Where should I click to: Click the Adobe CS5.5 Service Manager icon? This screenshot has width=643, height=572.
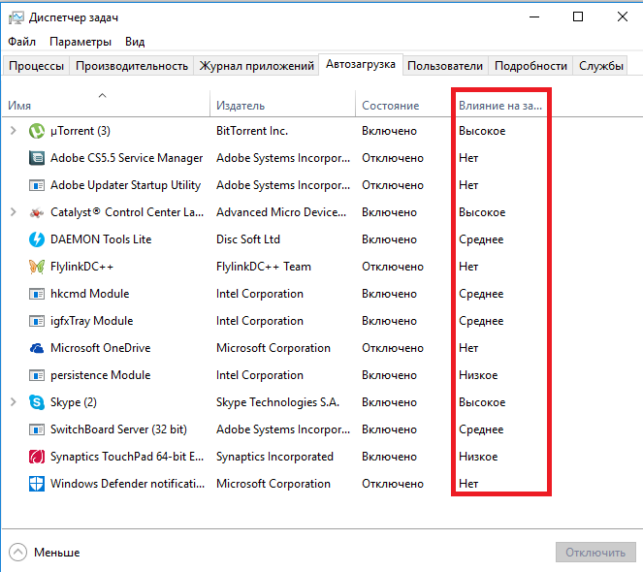[x=36, y=158]
